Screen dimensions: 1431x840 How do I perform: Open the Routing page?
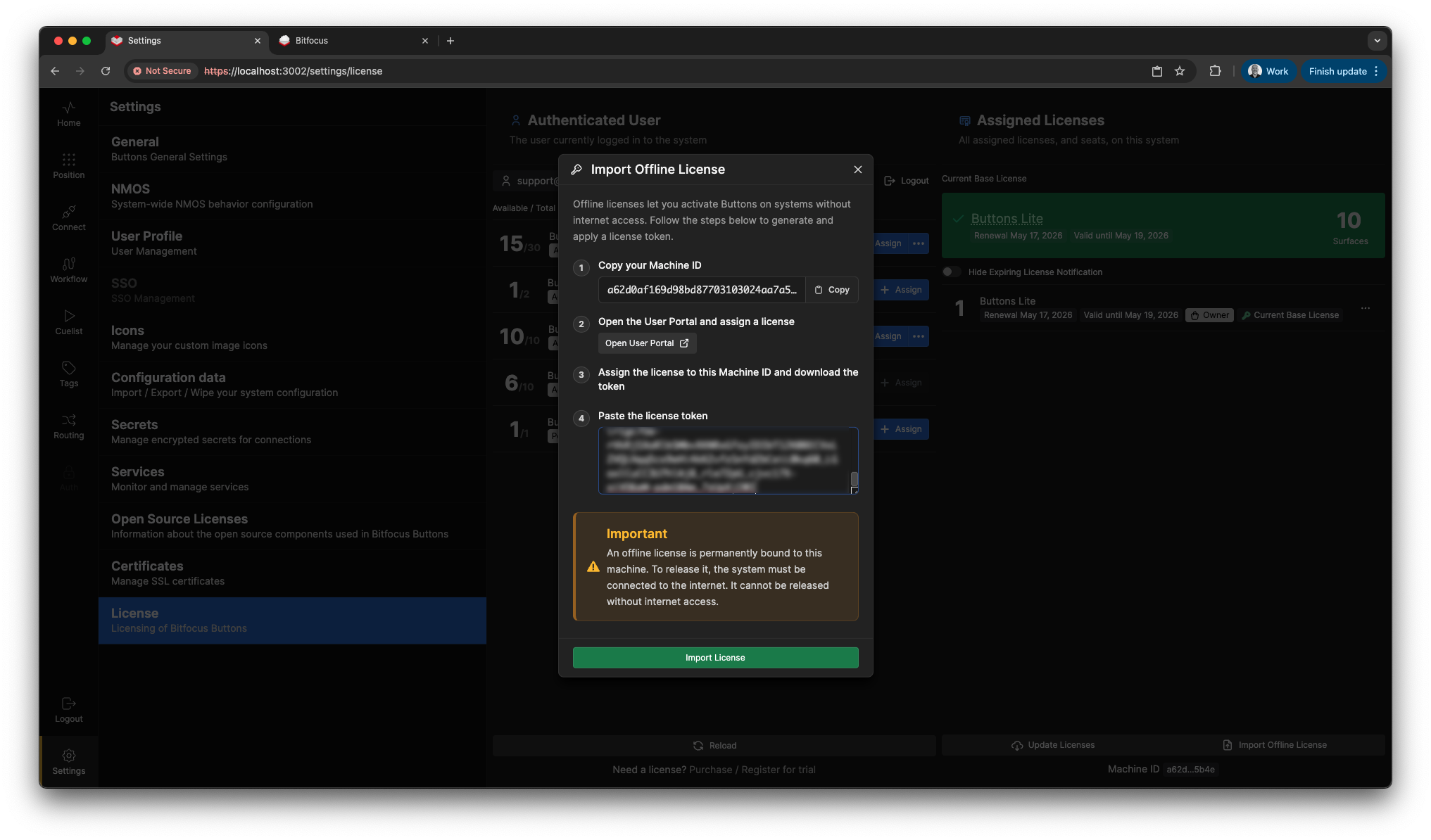[68, 426]
